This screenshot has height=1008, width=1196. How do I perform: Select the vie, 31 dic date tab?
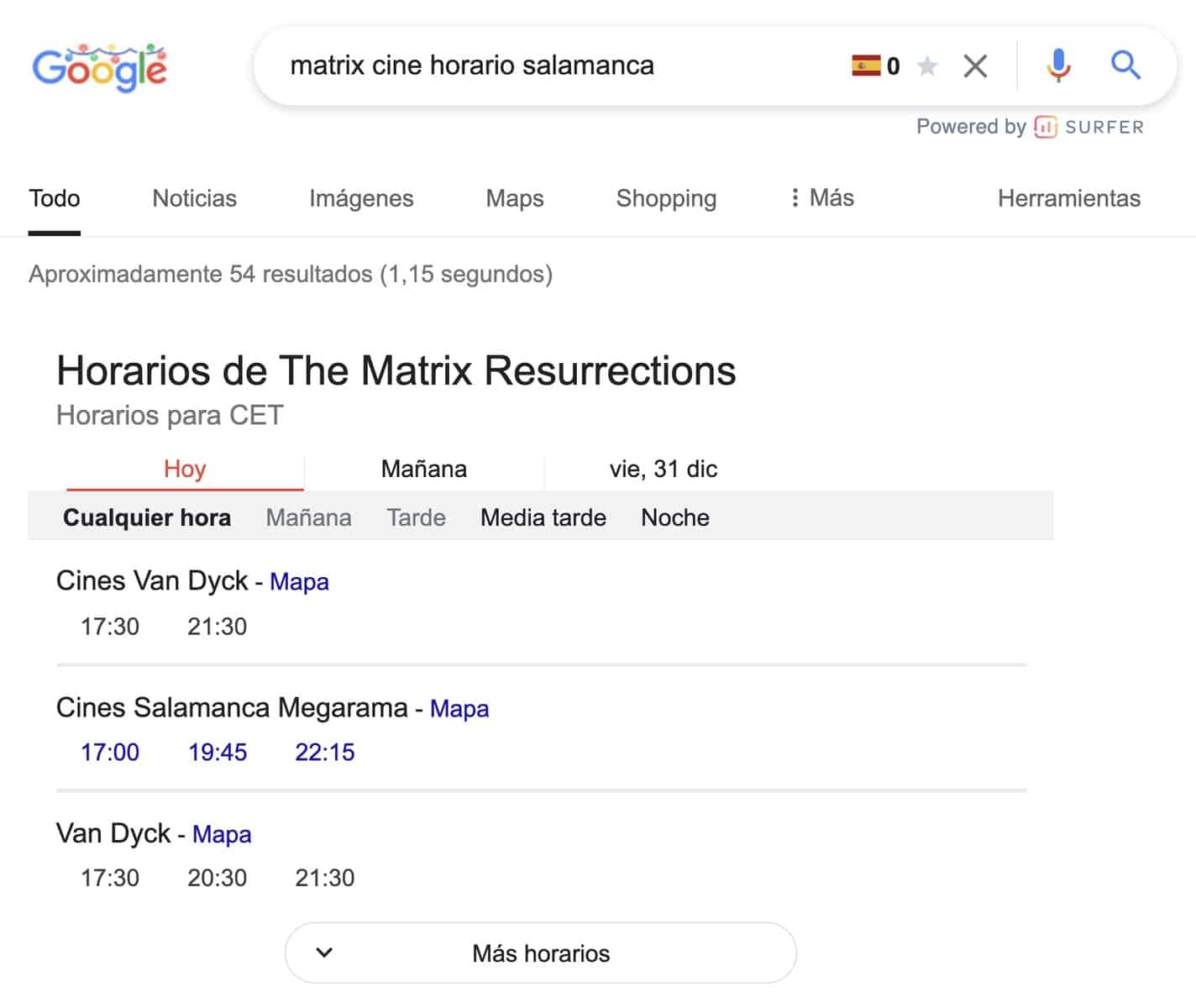(x=664, y=469)
